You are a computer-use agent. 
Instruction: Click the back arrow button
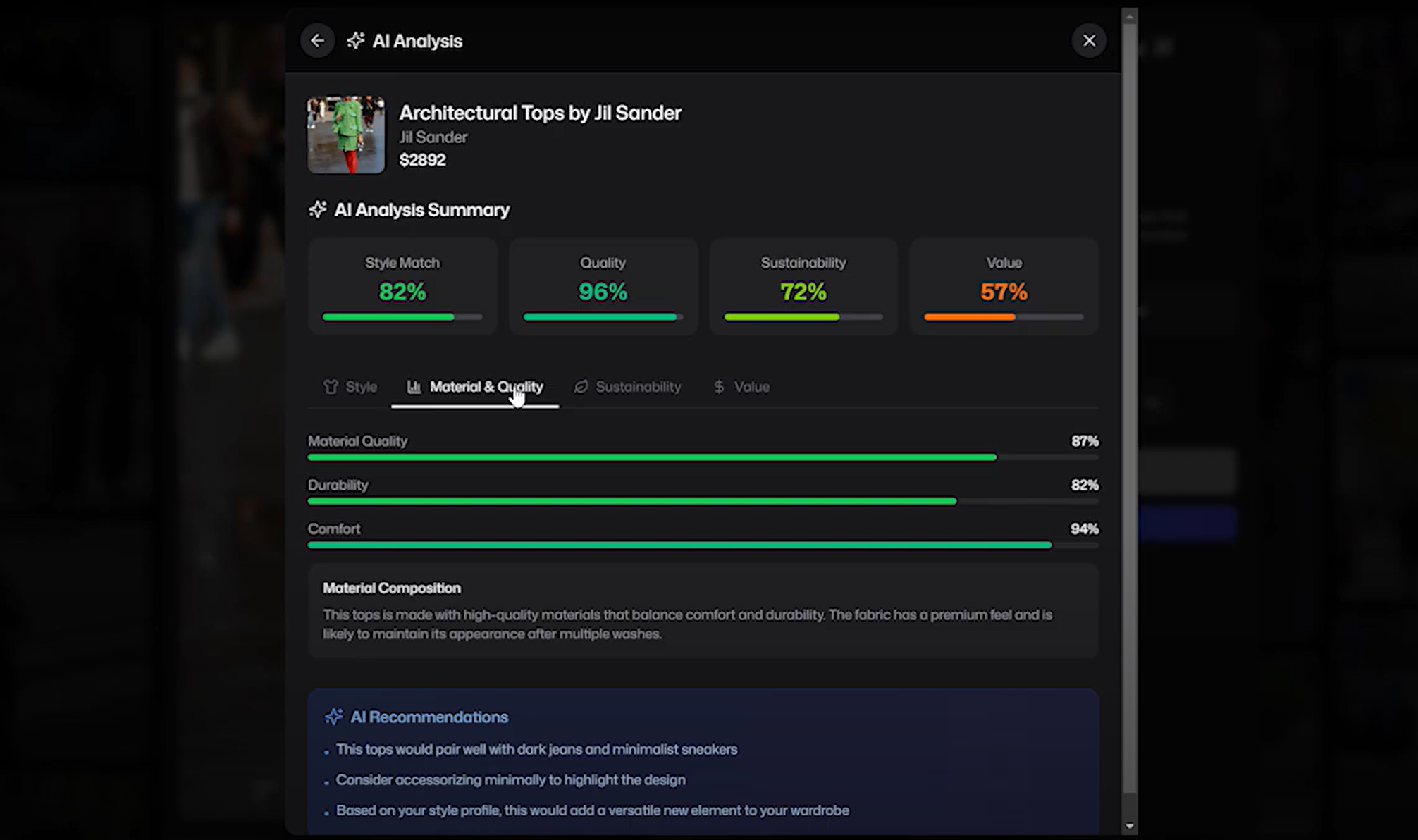(317, 41)
